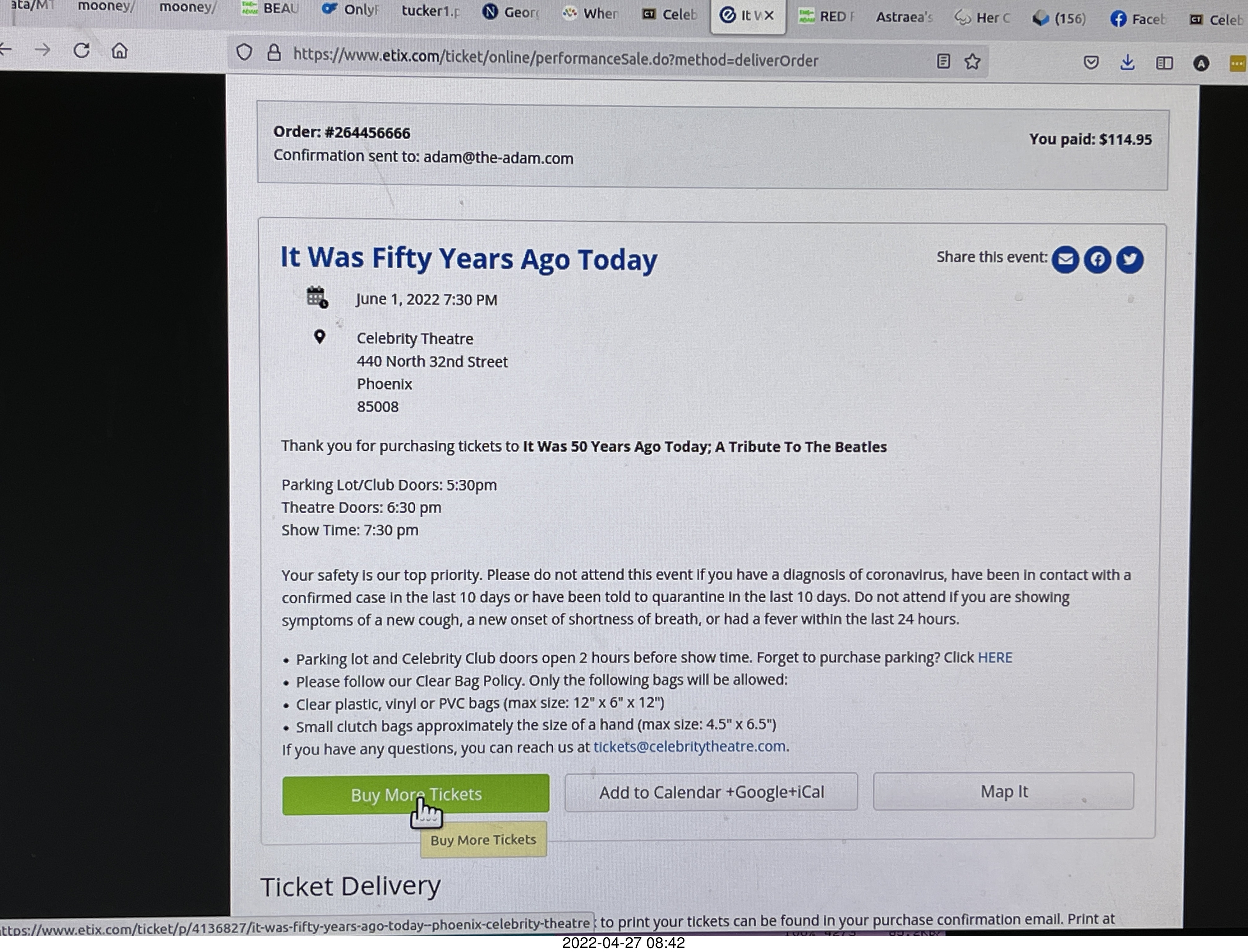Viewport: 1248px width, 952px height.
Task: Share event via email icon
Action: pos(1065,259)
